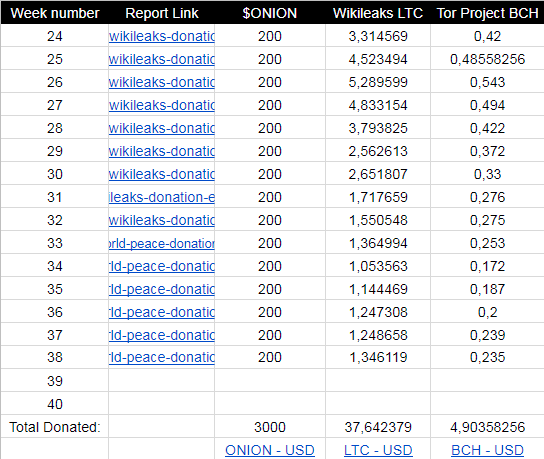The width and height of the screenshot is (544, 459).
Task: Select the 0,48558256 BCH cell
Action: coord(487,59)
